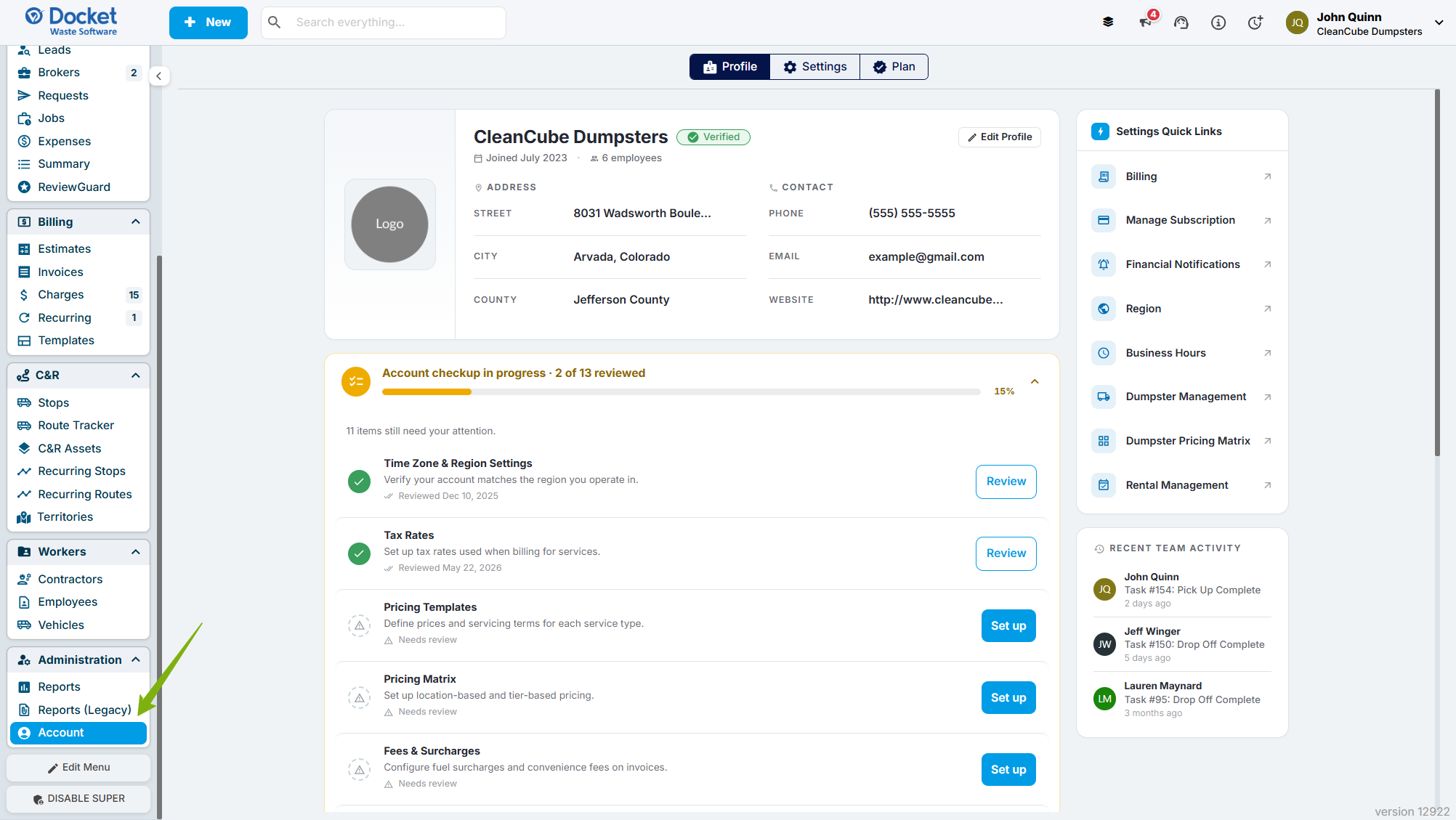Screen dimensions: 1456x820
Task: Open Brokers in the sidebar
Action: coord(78,73)
